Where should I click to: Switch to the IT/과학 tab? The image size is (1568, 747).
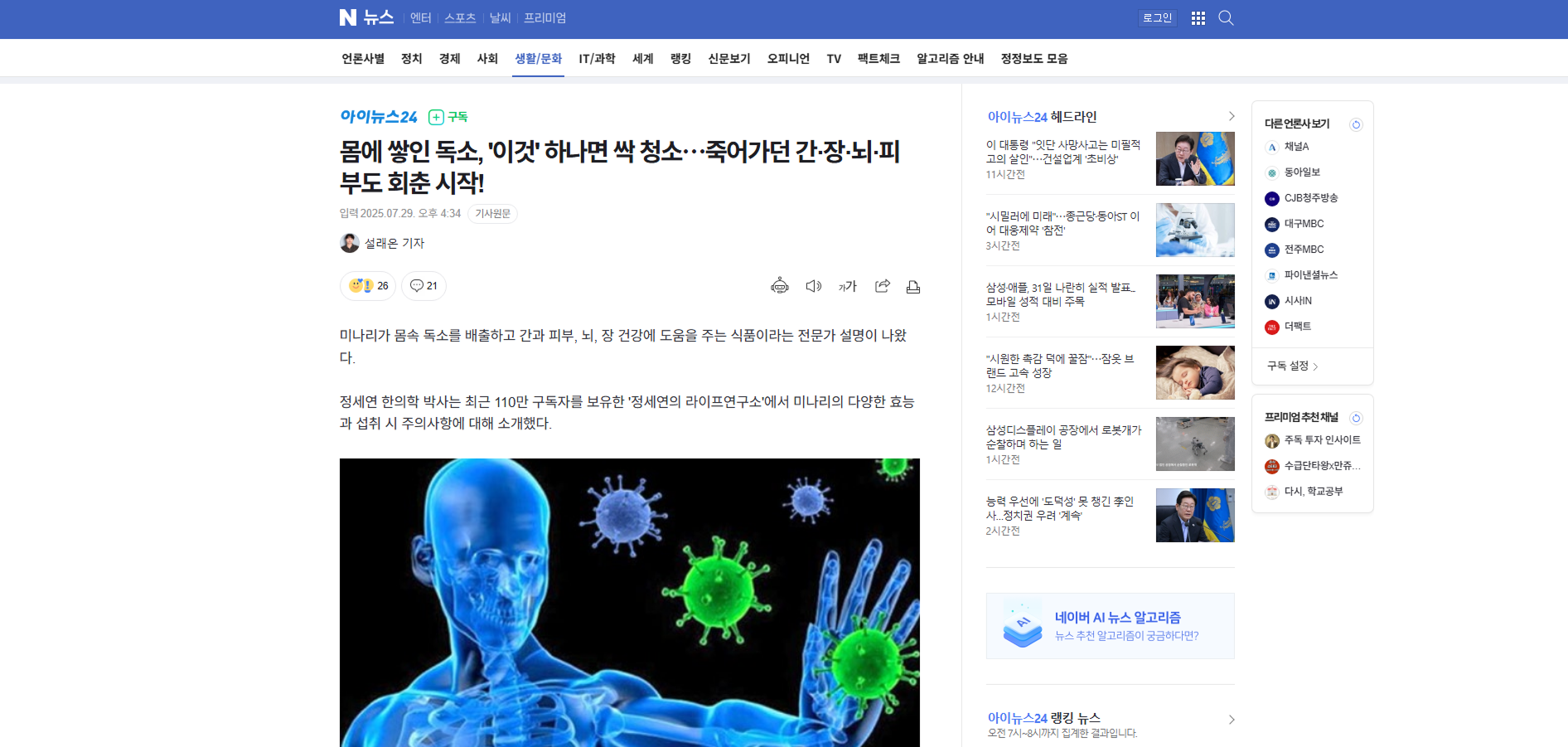(x=597, y=59)
